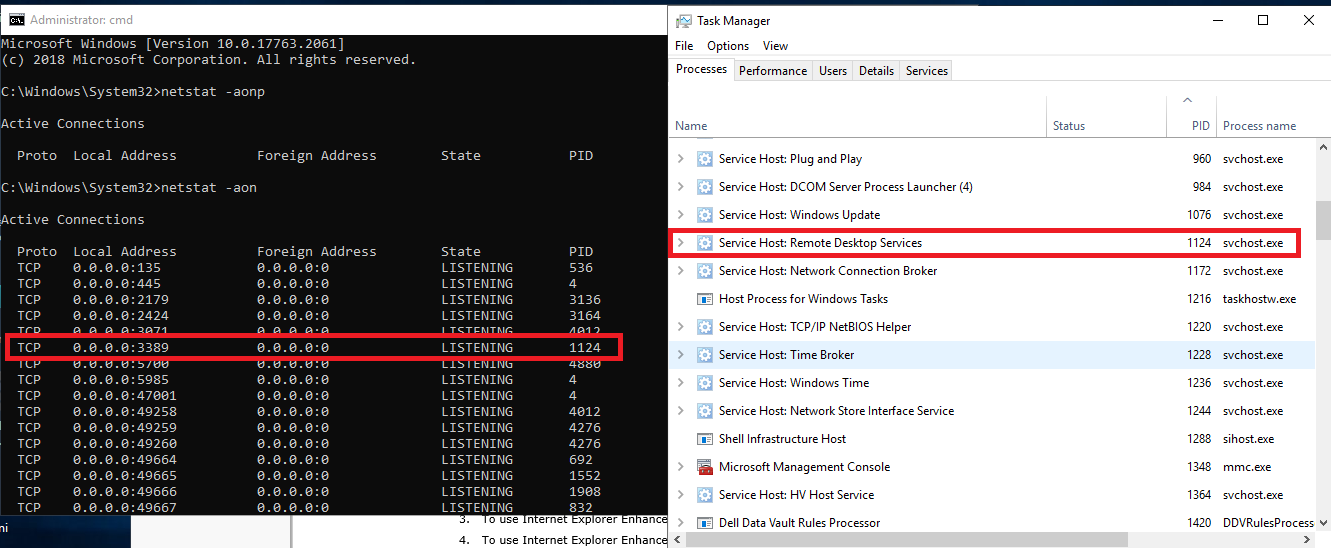Image resolution: width=1331 pixels, height=548 pixels.
Task: Click the Microsoft Management Console icon
Action: 704,467
